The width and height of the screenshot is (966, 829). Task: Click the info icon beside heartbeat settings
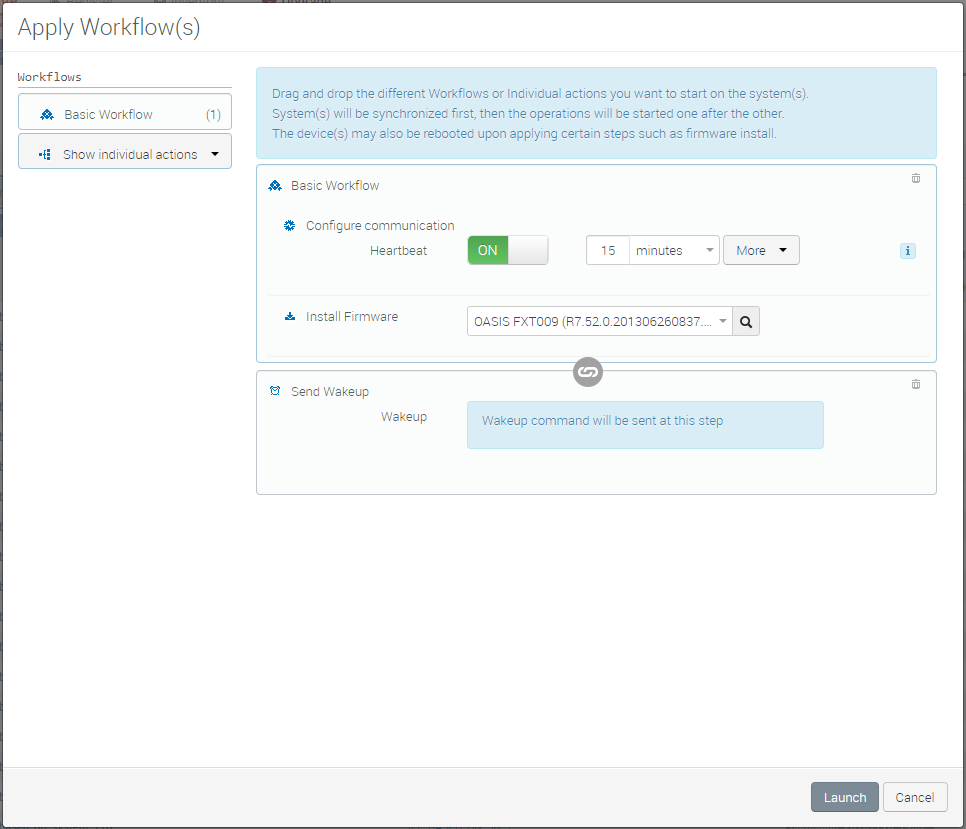click(907, 251)
